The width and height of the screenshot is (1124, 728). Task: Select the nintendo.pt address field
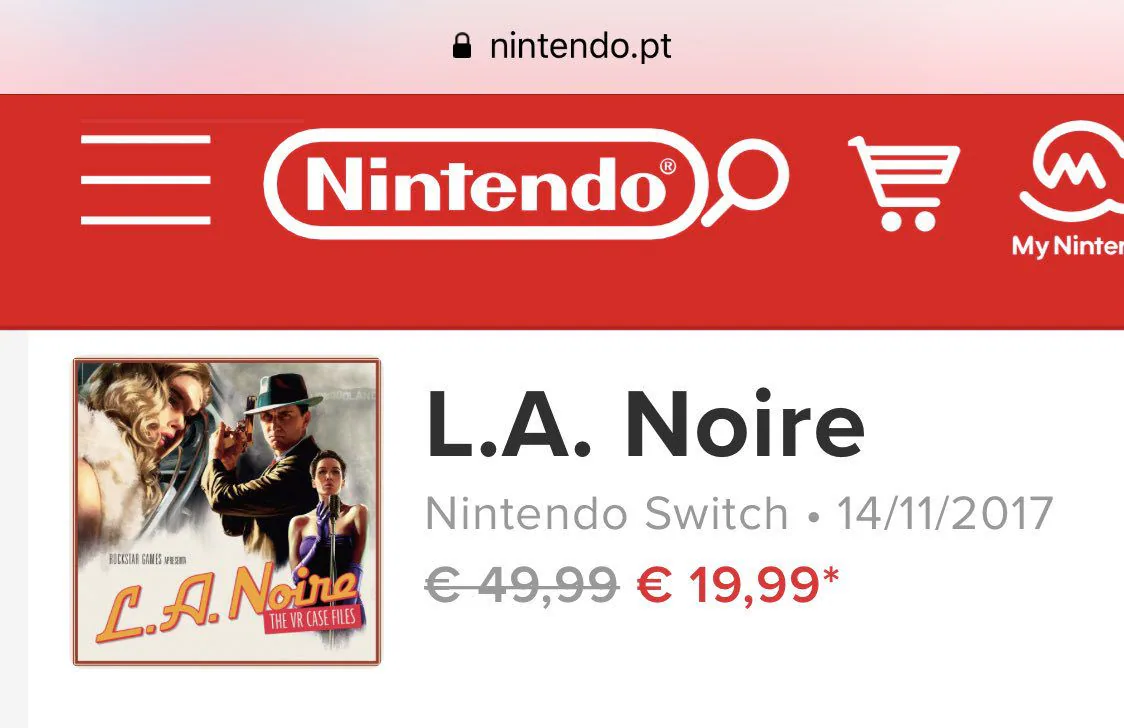(580, 46)
